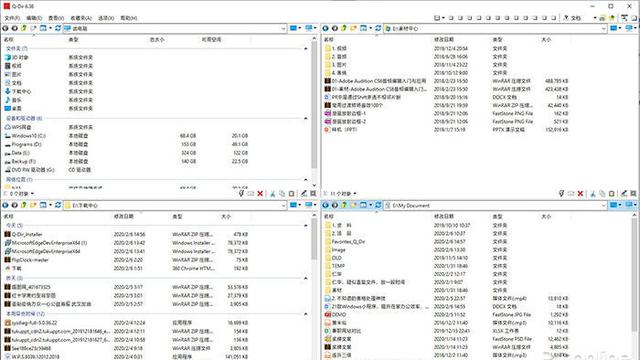This screenshot has width=640, height=360.
Task: Go back in the E:\课程中心 pane
Action: 325,28
